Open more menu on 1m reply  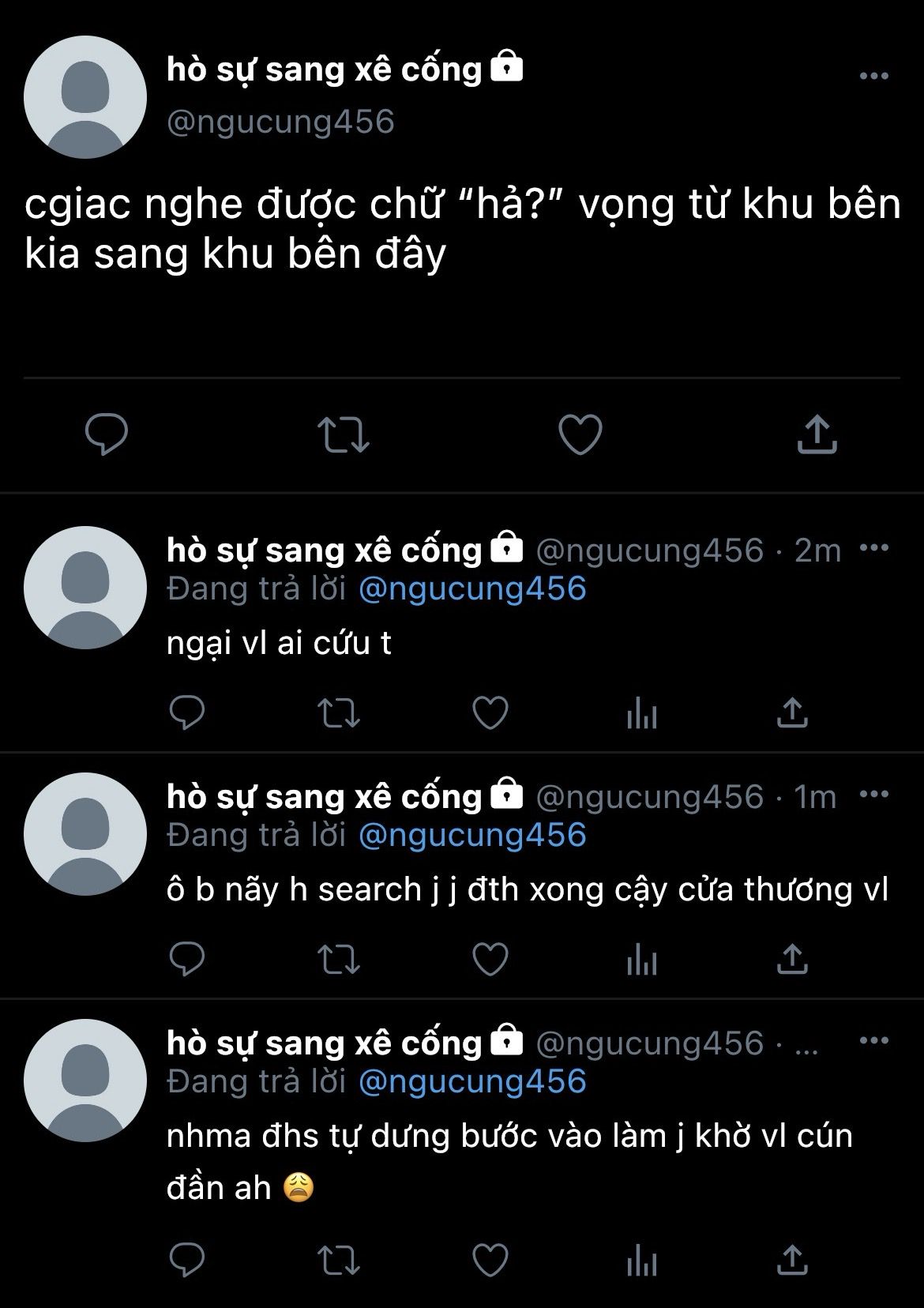coord(873,795)
